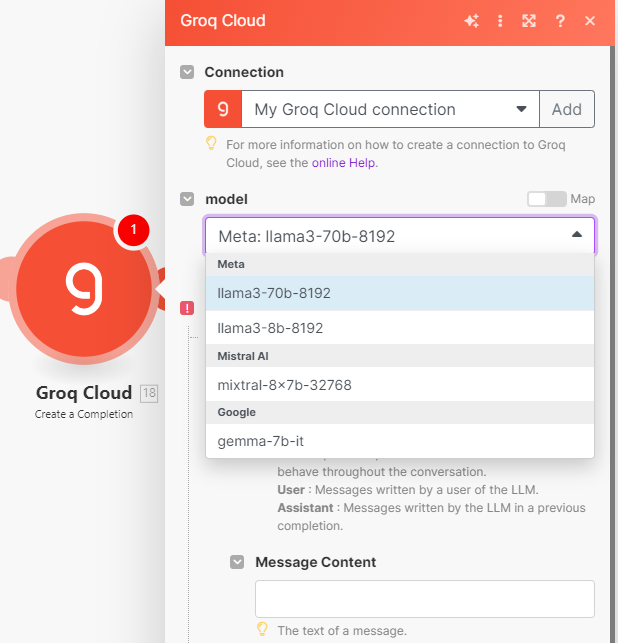Click the AI sparkle icon in the header
Viewport: 618px width, 643px height.
[x=472, y=21]
